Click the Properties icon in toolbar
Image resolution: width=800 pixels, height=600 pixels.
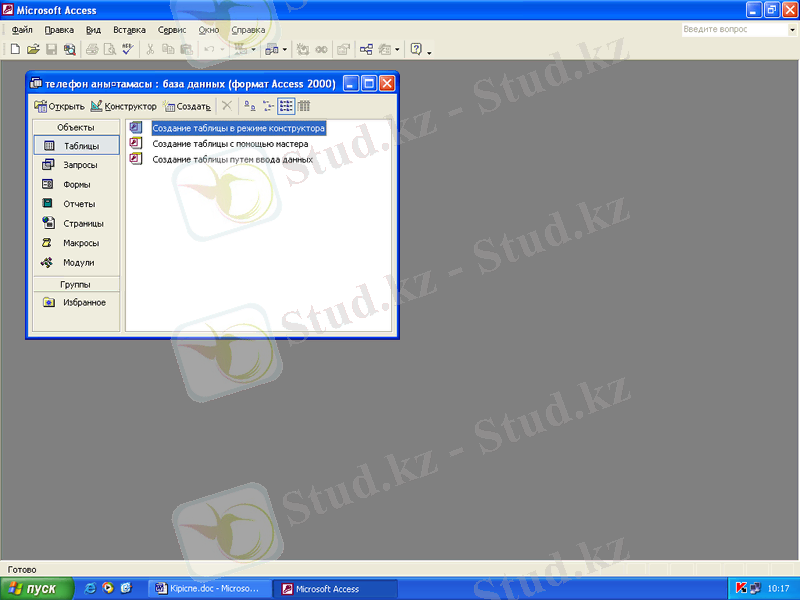click(343, 49)
